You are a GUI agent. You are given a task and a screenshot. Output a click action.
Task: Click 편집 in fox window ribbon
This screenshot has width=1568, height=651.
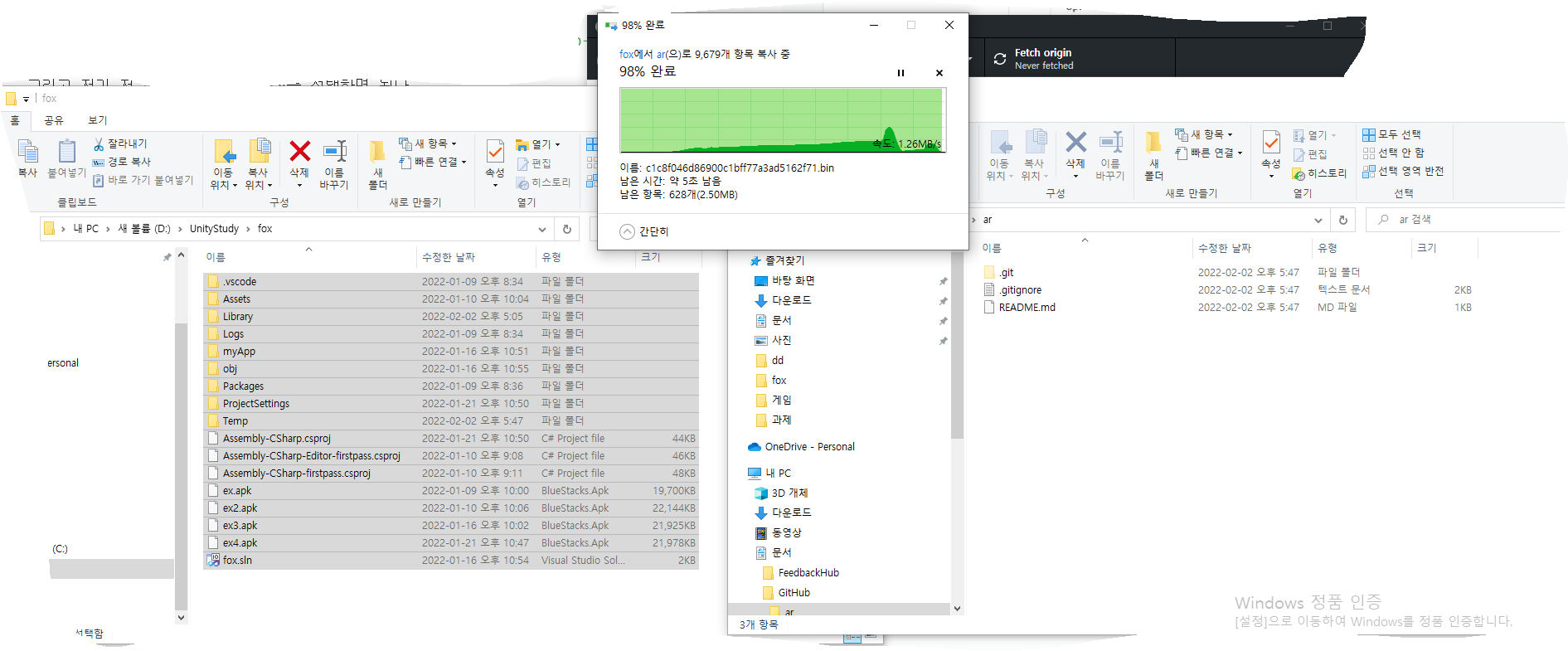point(533,163)
